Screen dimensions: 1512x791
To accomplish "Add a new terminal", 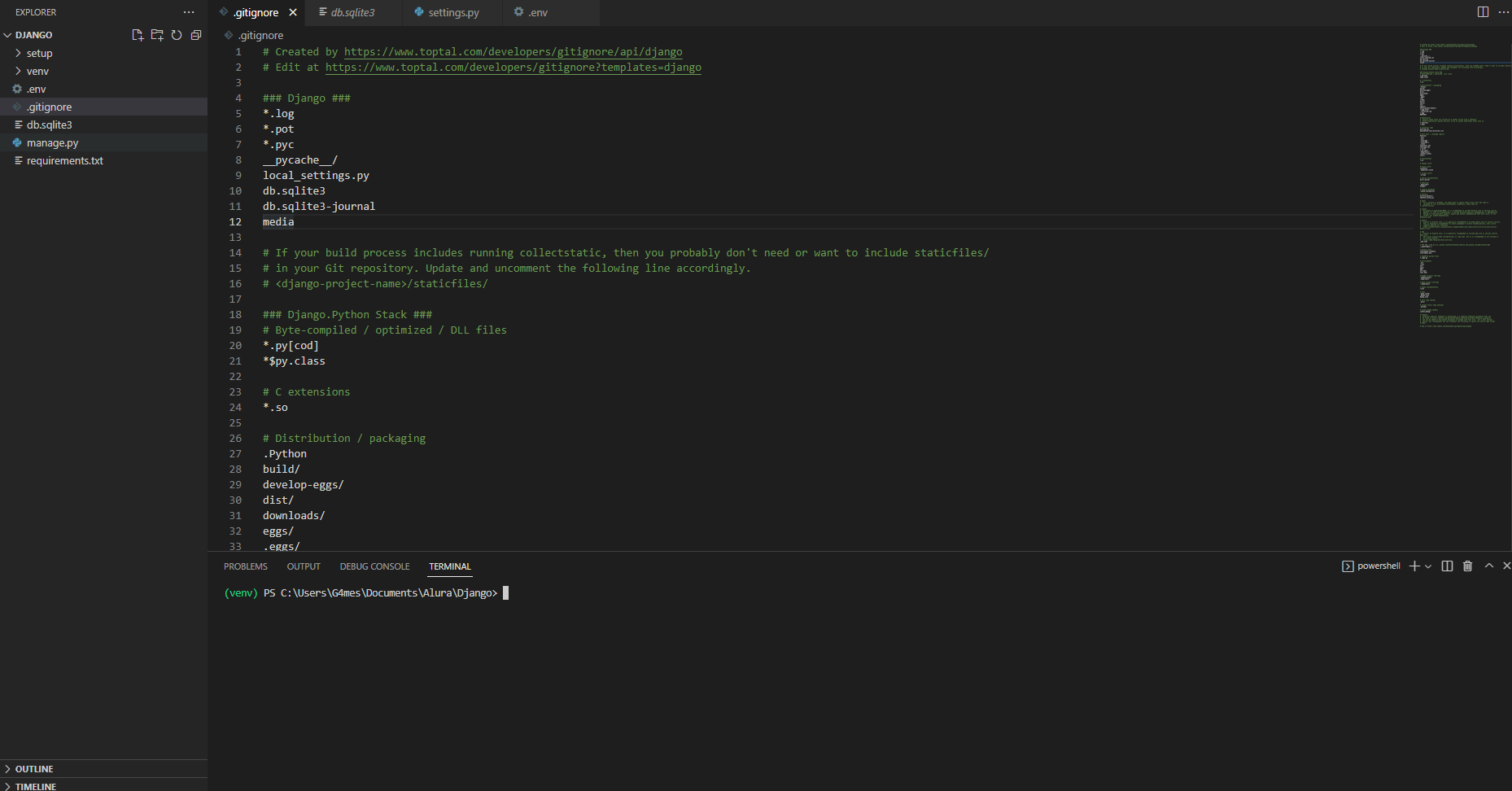I will pos(1414,566).
